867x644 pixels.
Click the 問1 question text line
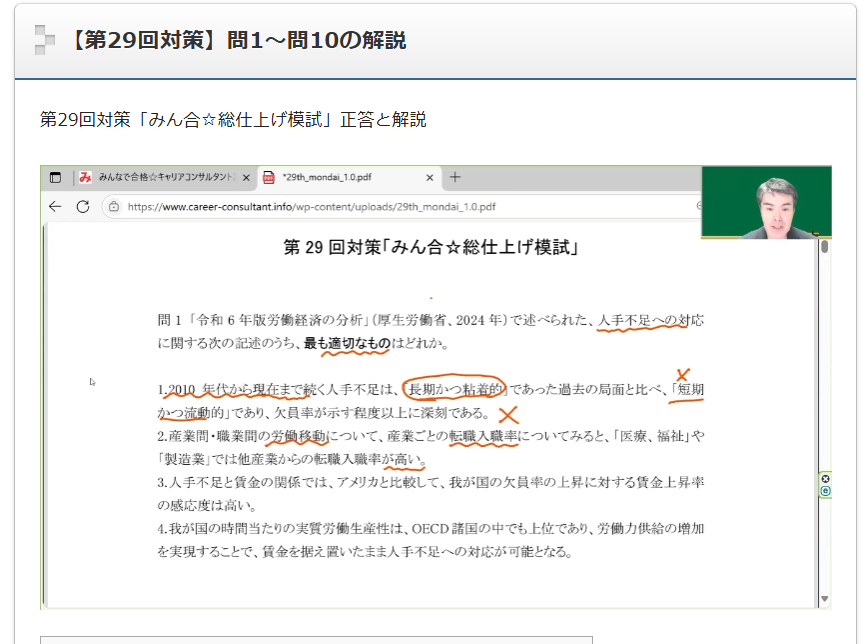click(431, 332)
